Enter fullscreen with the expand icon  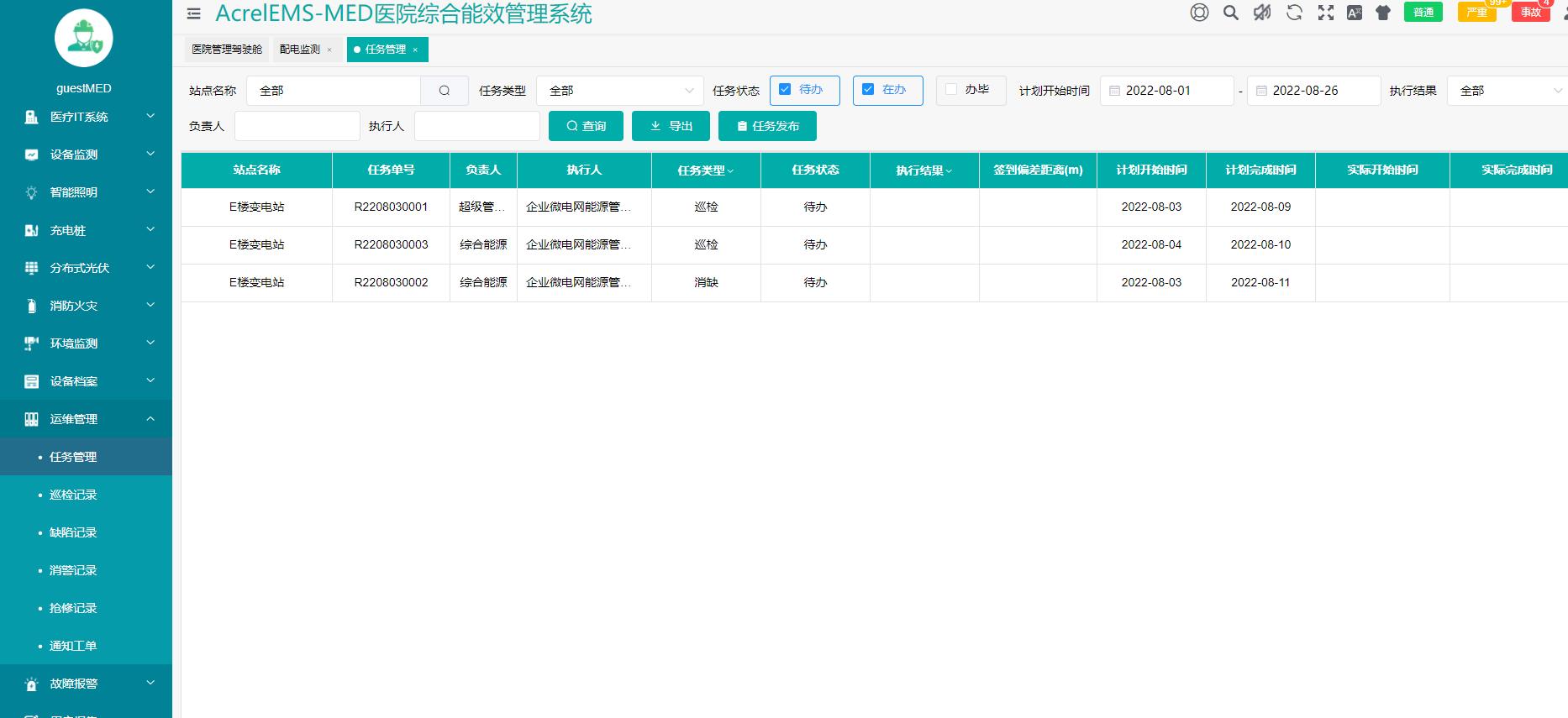1326,13
